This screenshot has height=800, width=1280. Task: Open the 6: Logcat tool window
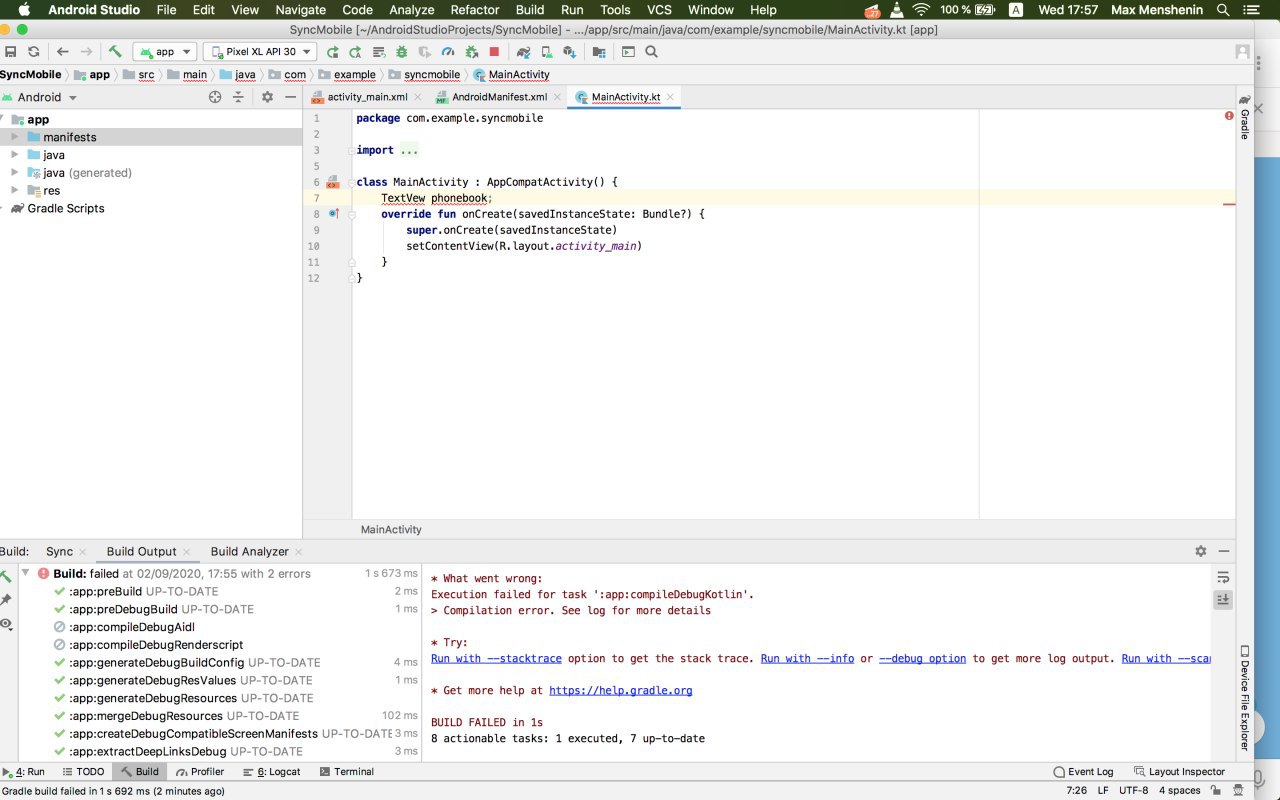click(x=270, y=772)
